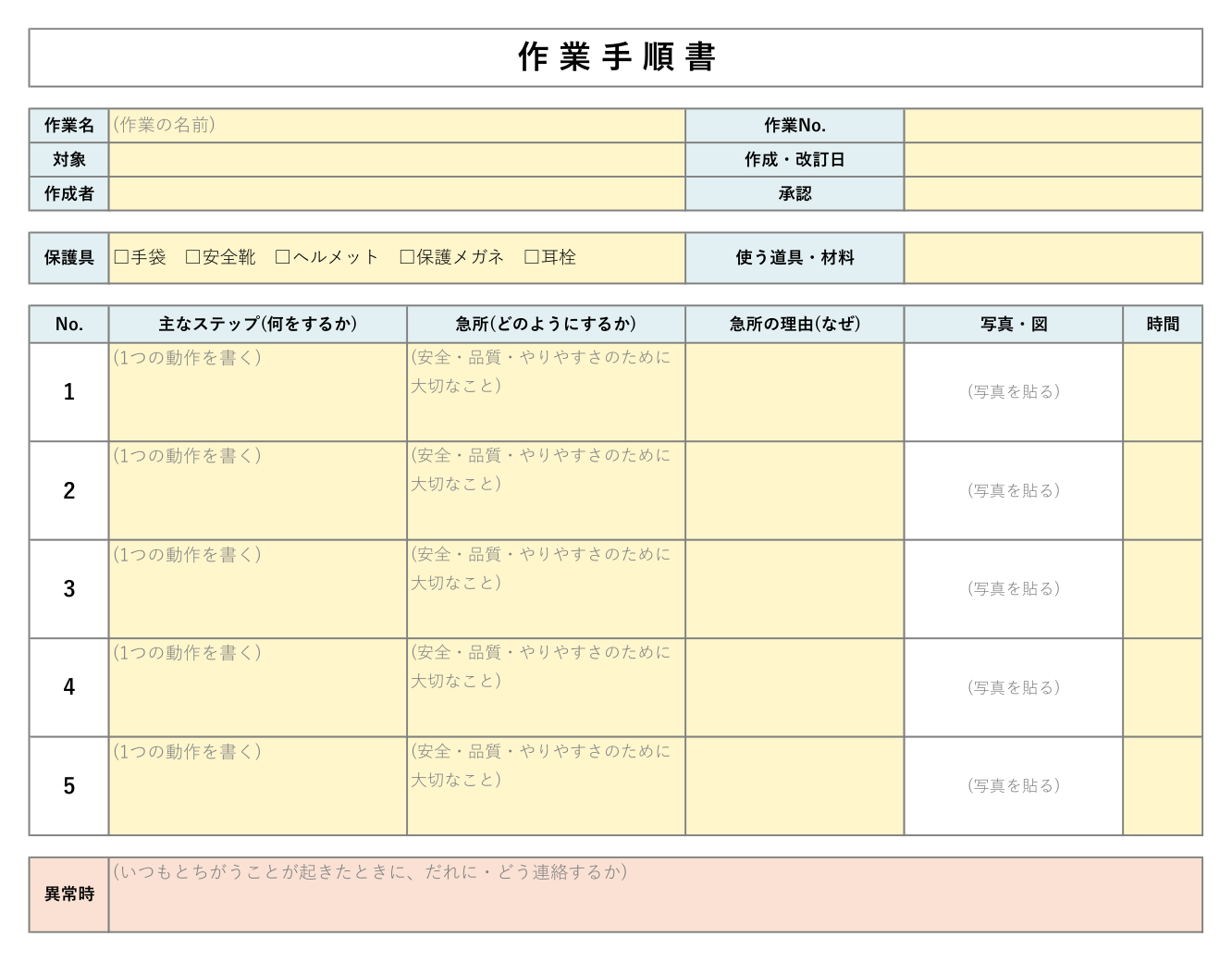This screenshot has height=961, width=1232.
Task: Click the 時間 column header
Action: [1163, 325]
